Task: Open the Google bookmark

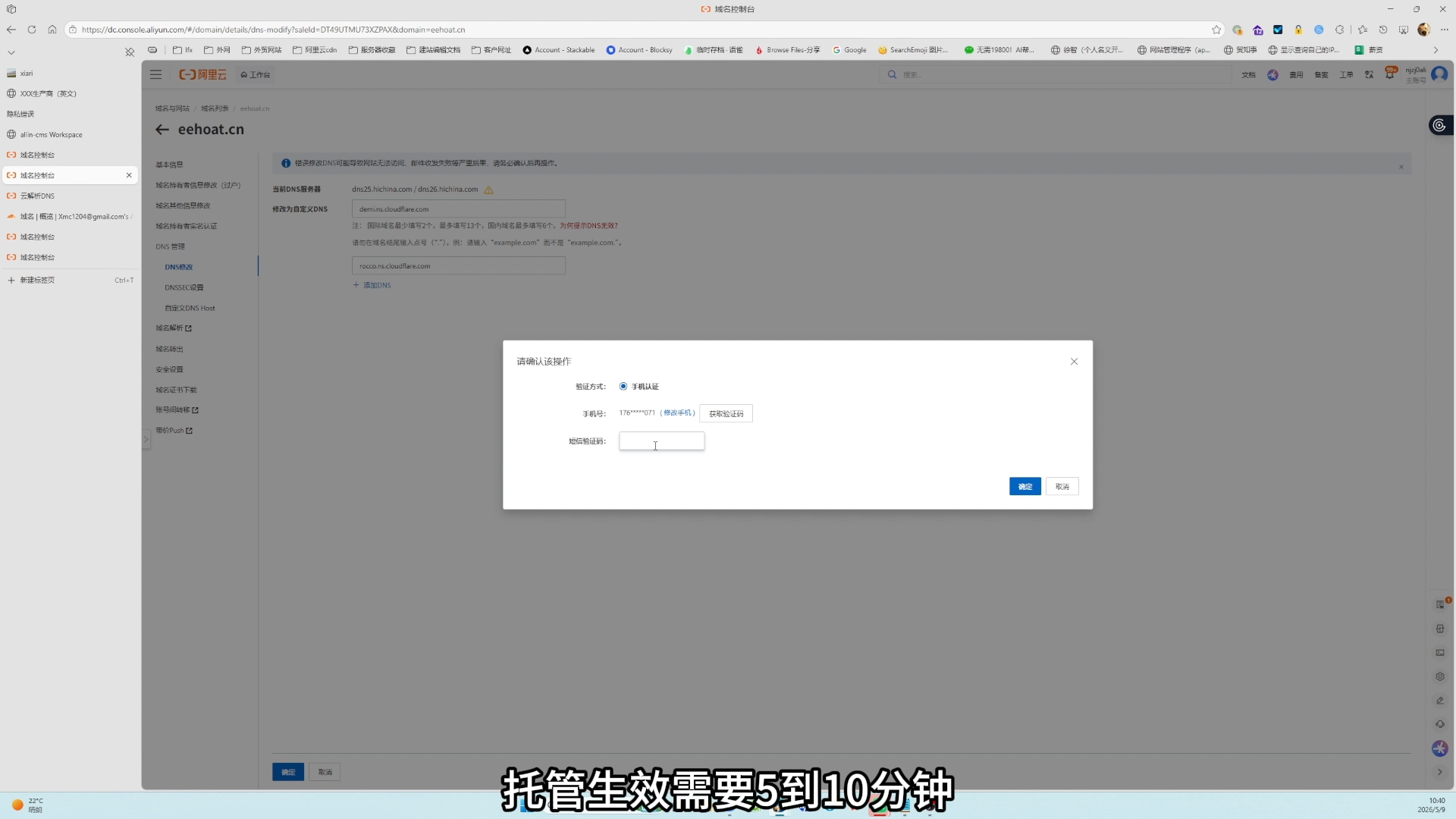Action: point(849,50)
